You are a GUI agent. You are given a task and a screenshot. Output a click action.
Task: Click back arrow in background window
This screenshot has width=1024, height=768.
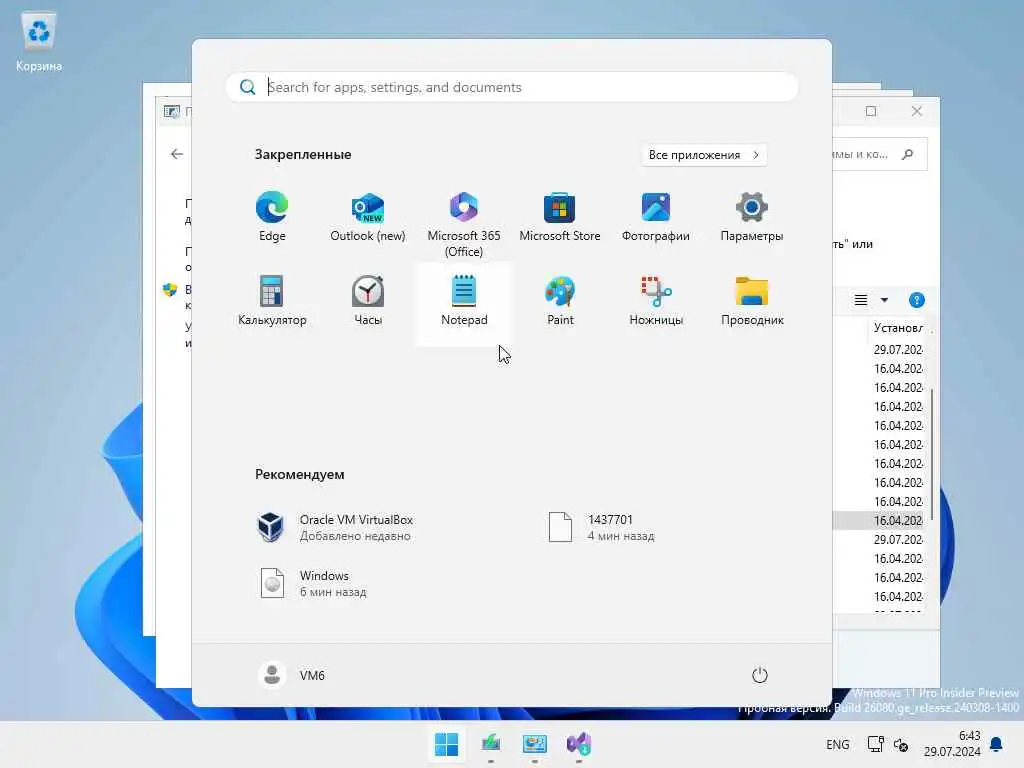pyautogui.click(x=176, y=154)
